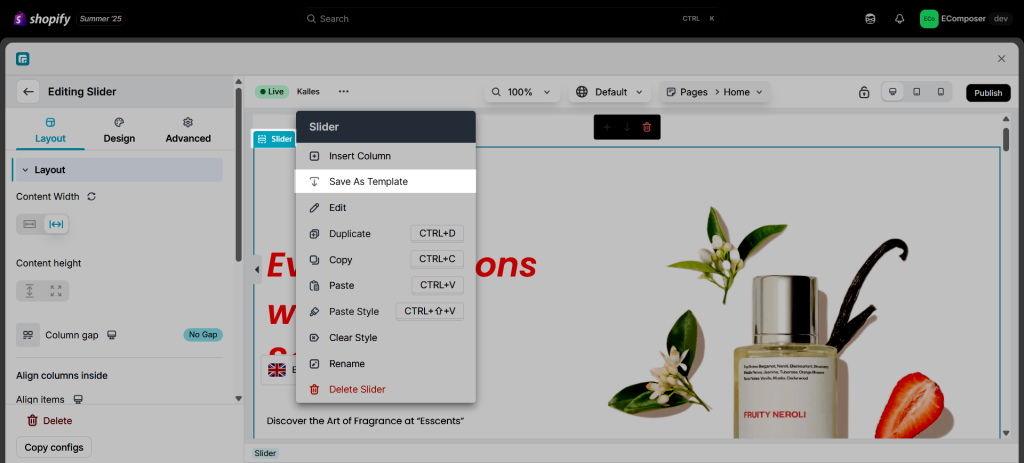The image size is (1024, 463).
Task: Open the 100% zoom dropdown
Action: (x=522, y=92)
